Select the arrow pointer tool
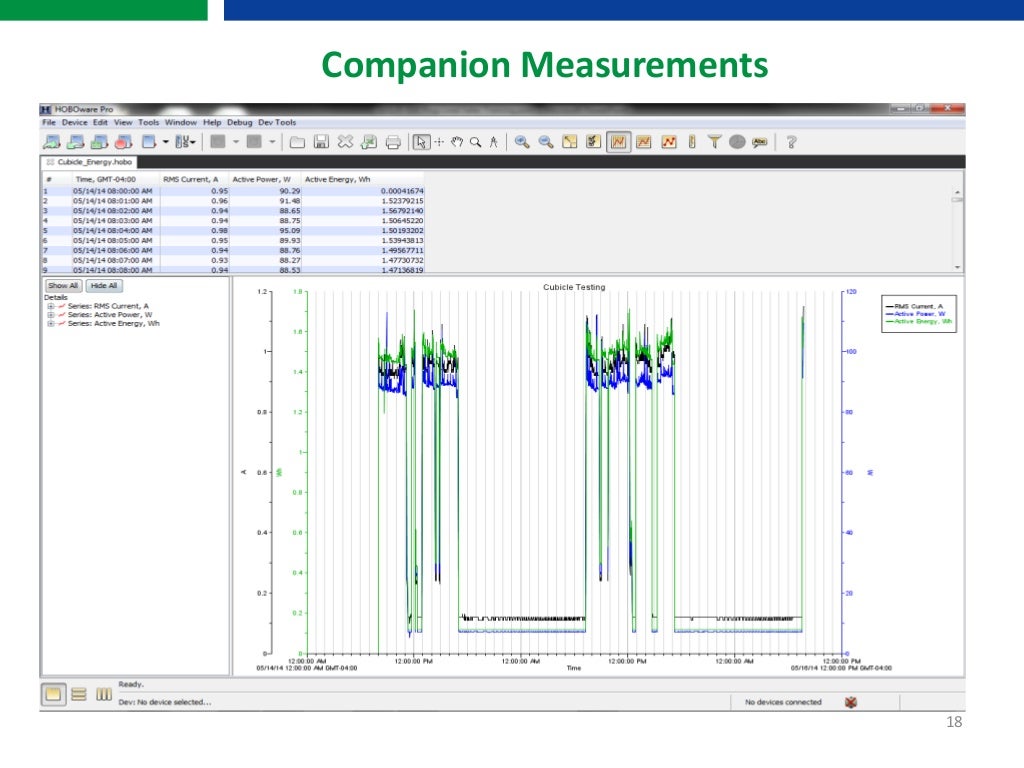 point(421,142)
